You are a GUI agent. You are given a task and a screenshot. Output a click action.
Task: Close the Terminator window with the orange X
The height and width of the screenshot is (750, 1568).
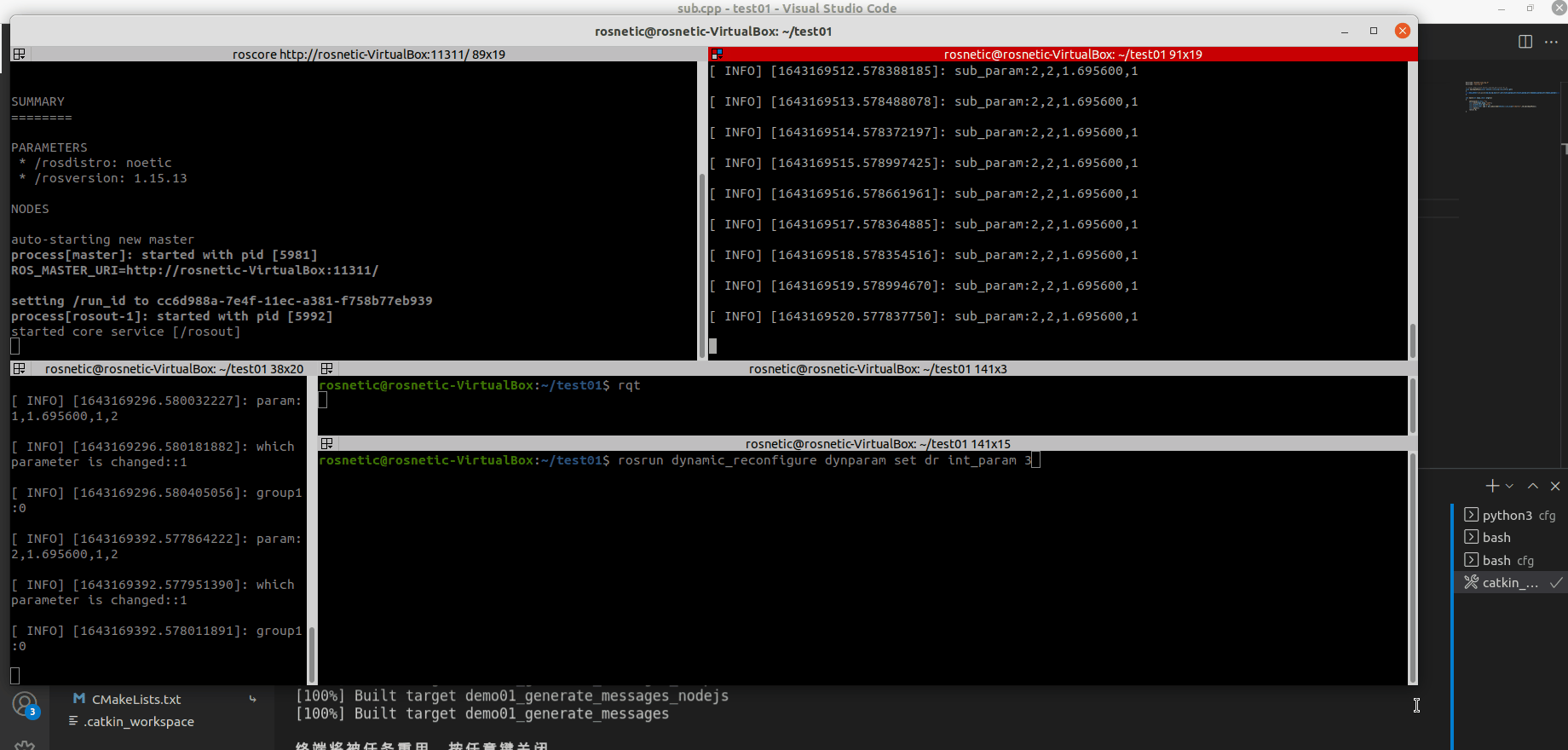1403,31
